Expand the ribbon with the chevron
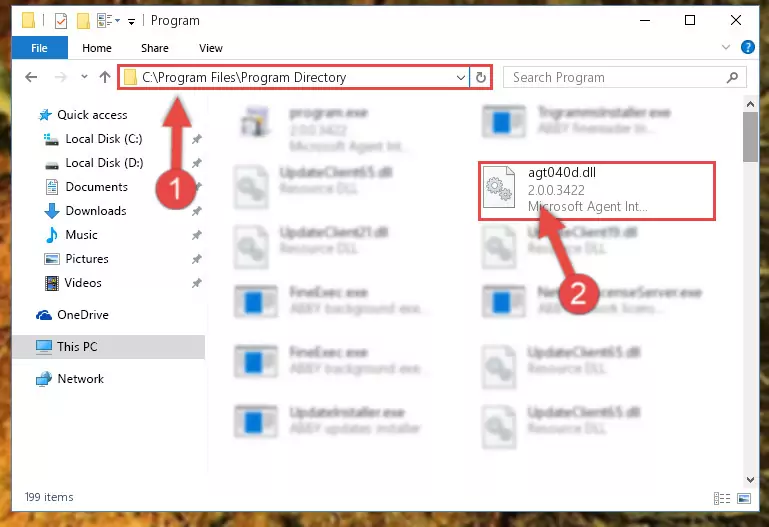Viewport: 769px width, 527px height. point(726,48)
